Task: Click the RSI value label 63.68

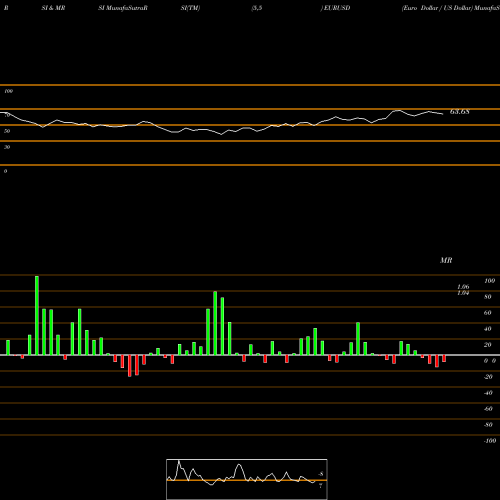Action: tap(460, 112)
